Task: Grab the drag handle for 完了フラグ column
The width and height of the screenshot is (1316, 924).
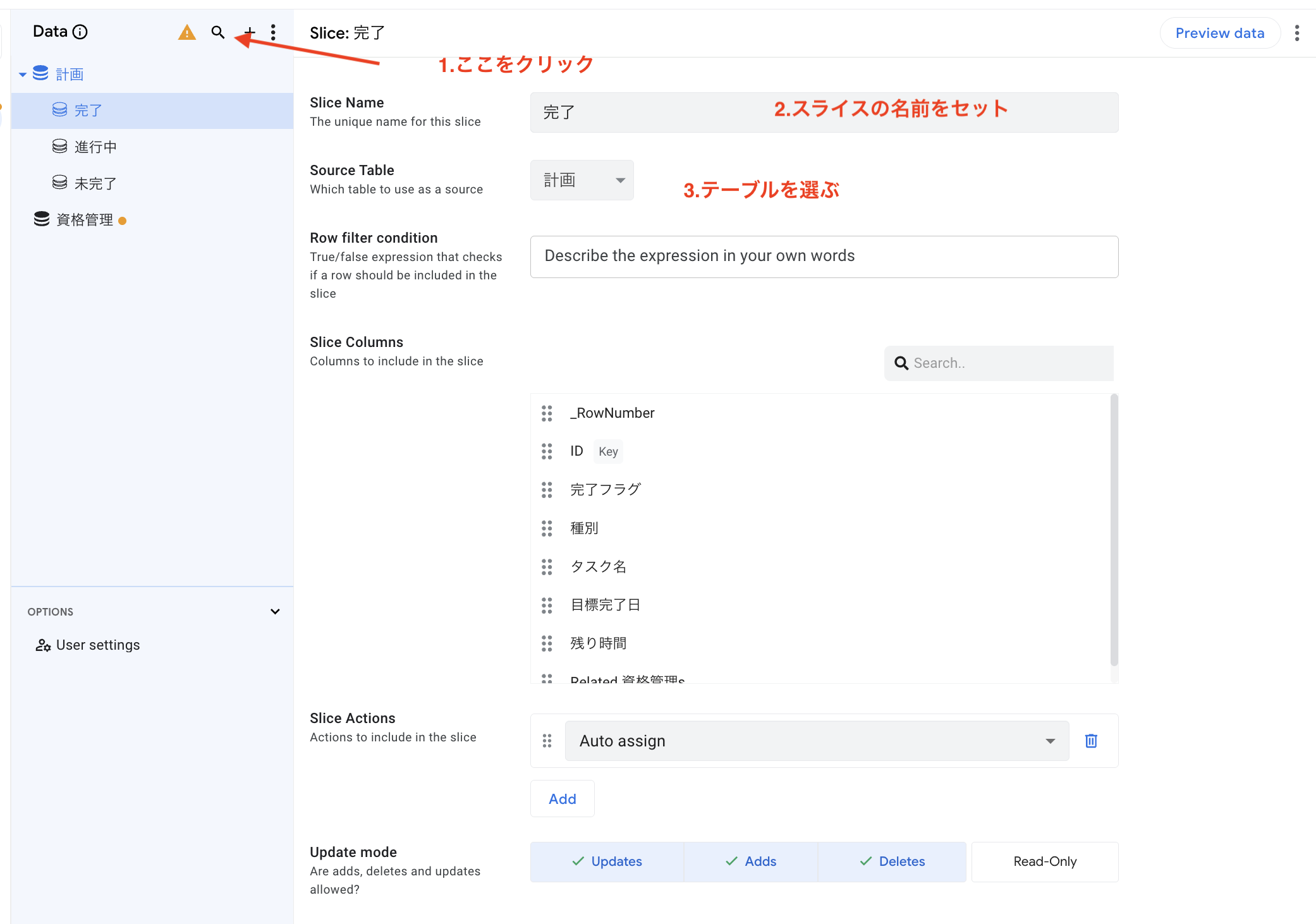Action: pyautogui.click(x=547, y=490)
